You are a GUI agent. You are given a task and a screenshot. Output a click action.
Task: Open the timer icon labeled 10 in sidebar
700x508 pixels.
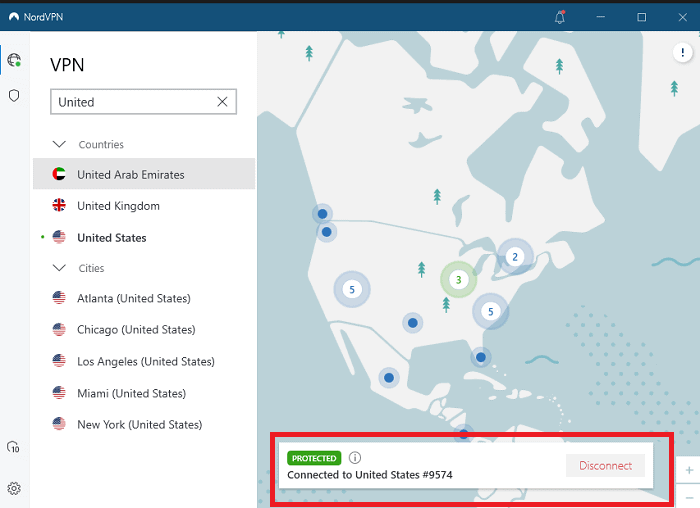(14, 447)
